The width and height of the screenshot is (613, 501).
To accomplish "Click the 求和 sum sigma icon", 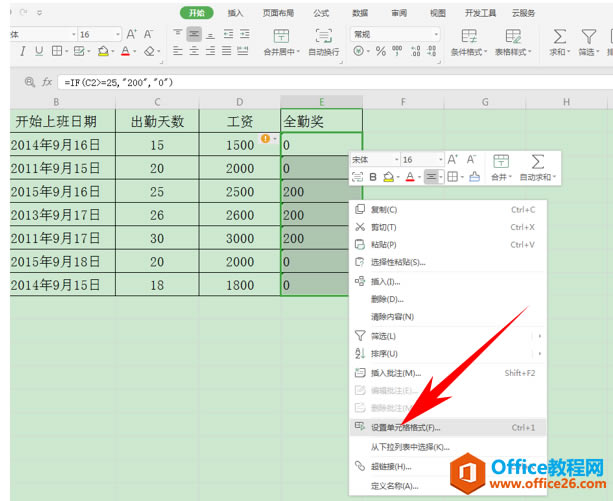I will click(559, 36).
